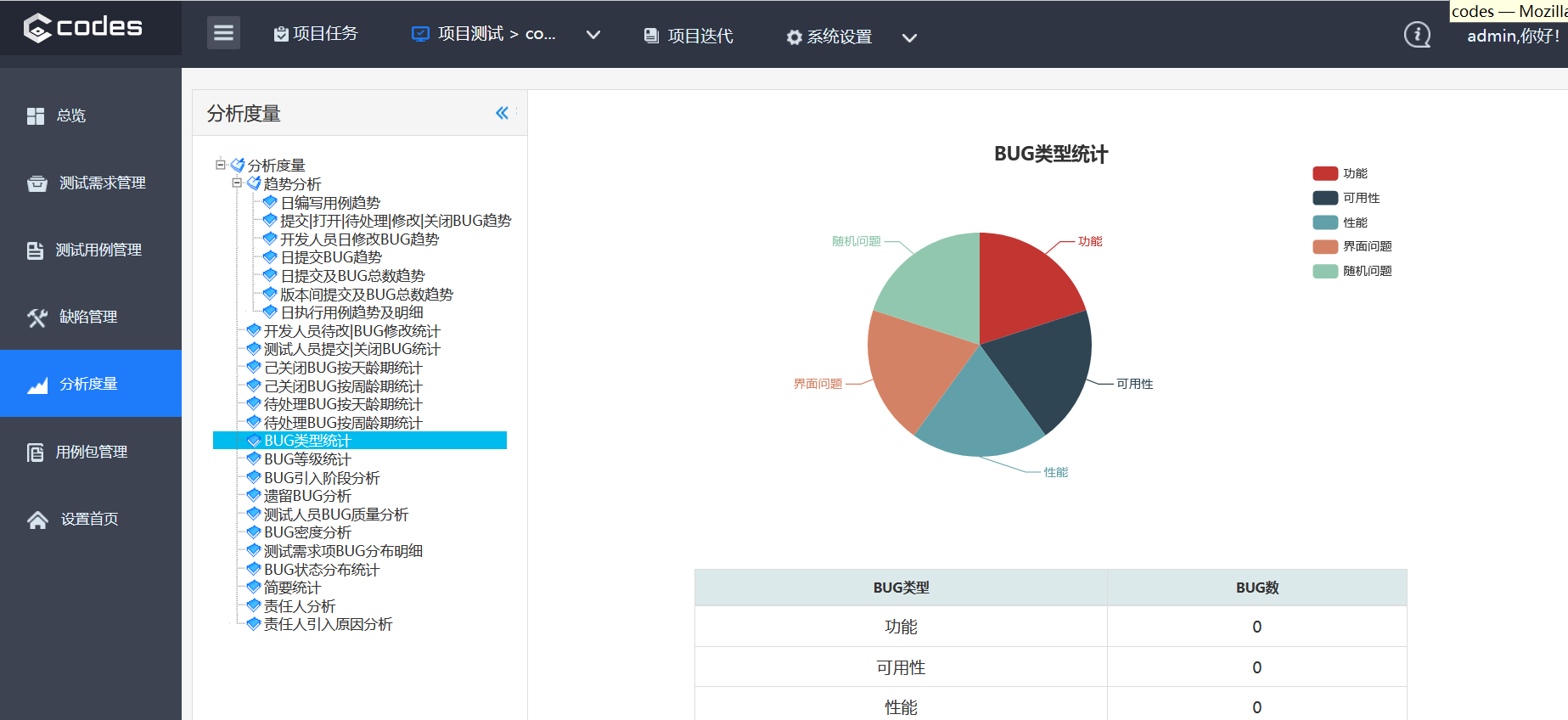The width and height of the screenshot is (1568, 720).
Task: Go to 用例包管理 in sidebar
Action: point(91,453)
